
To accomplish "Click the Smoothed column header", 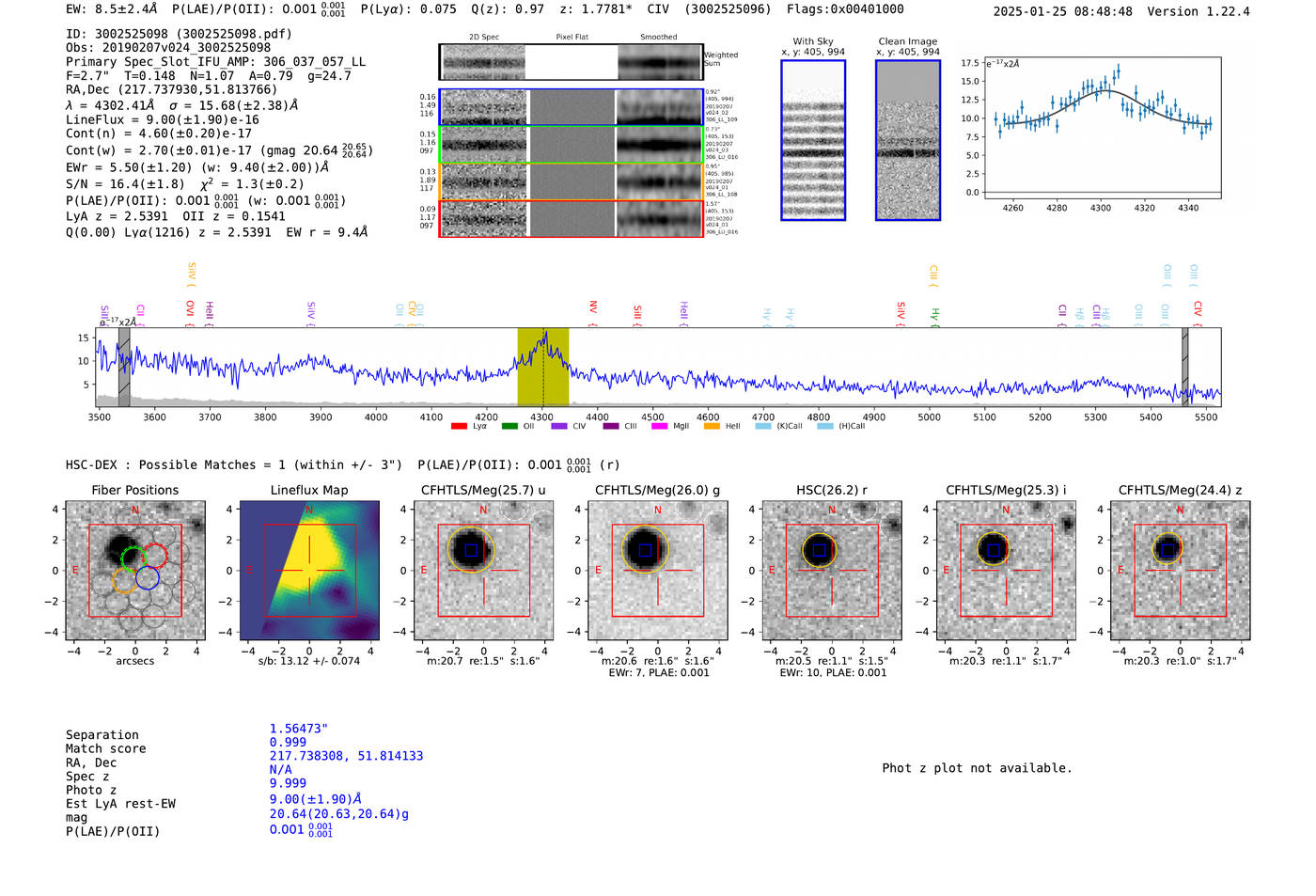I will pyautogui.click(x=658, y=38).
